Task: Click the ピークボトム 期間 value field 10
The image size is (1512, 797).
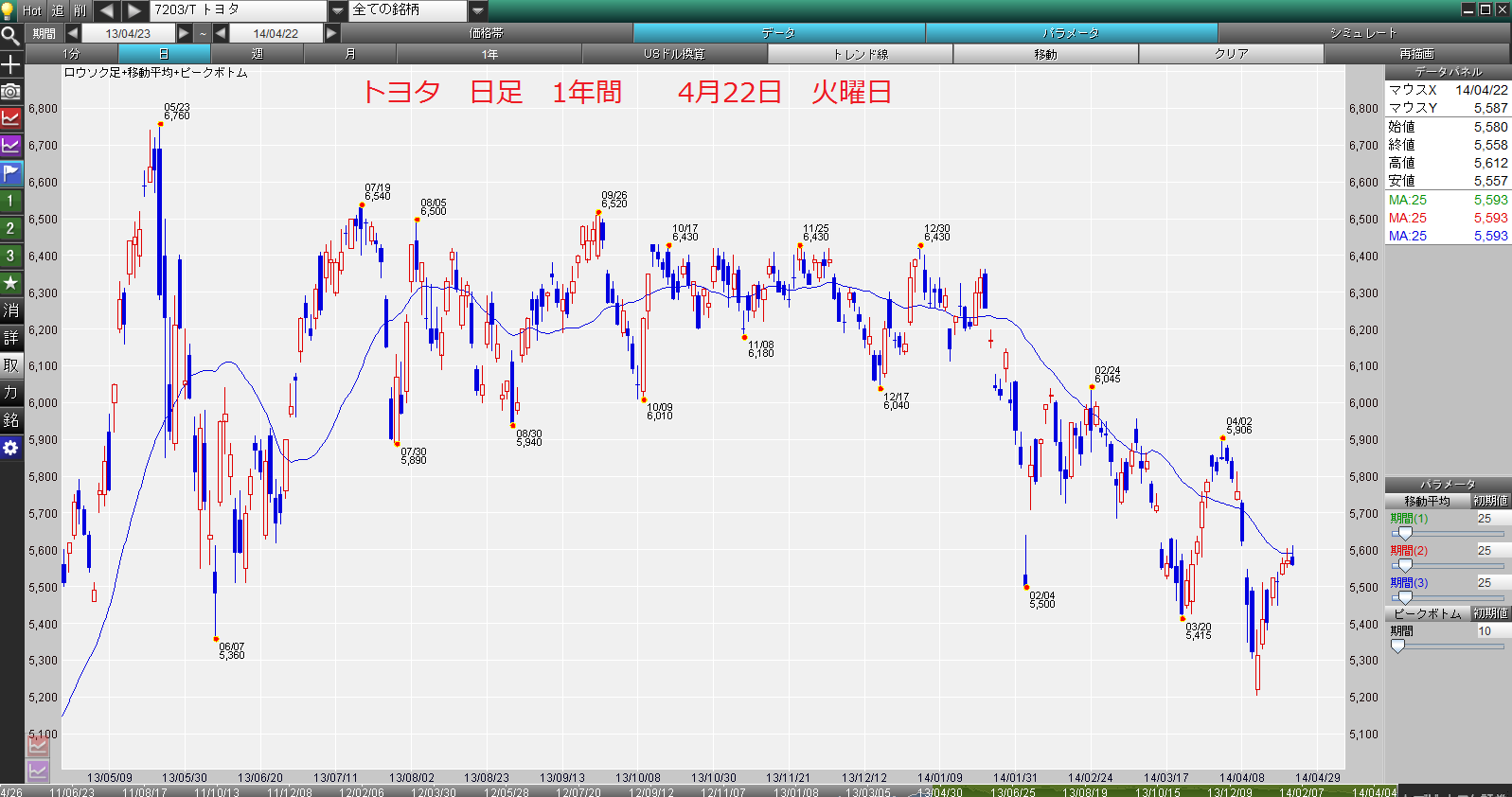Action: 1493,631
